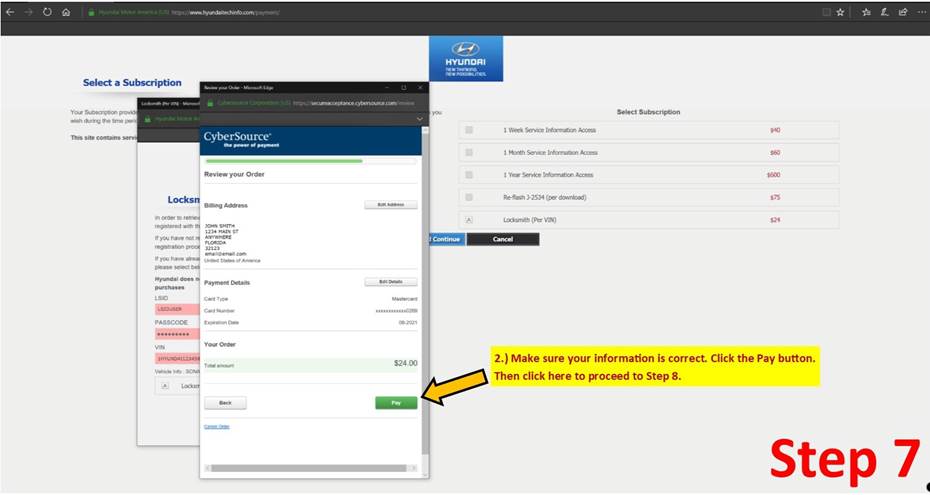Click the popup's horizontal scrollbar

[308, 468]
